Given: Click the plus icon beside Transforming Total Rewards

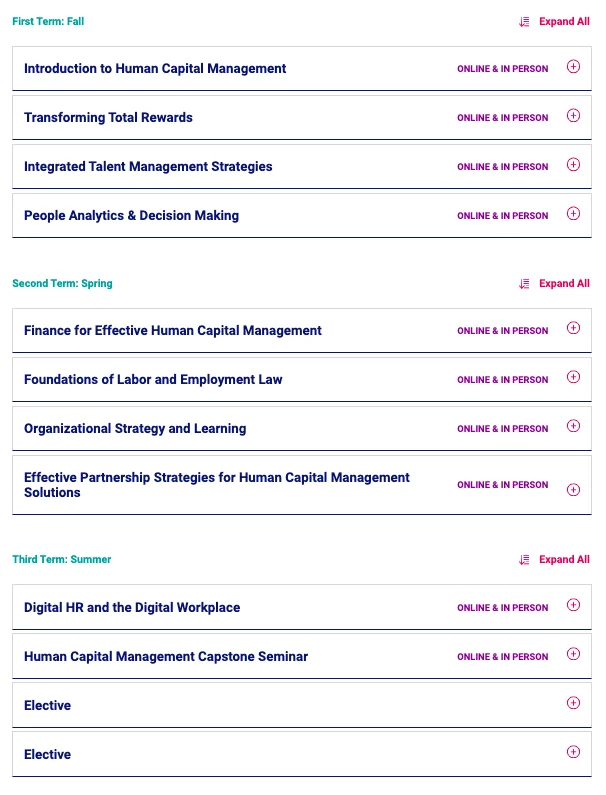Looking at the screenshot, I should coord(573,116).
